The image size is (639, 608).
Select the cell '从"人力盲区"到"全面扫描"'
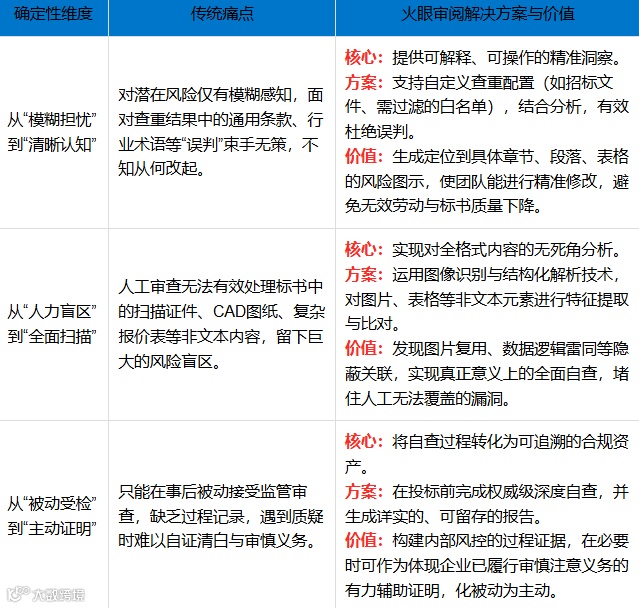52,324
